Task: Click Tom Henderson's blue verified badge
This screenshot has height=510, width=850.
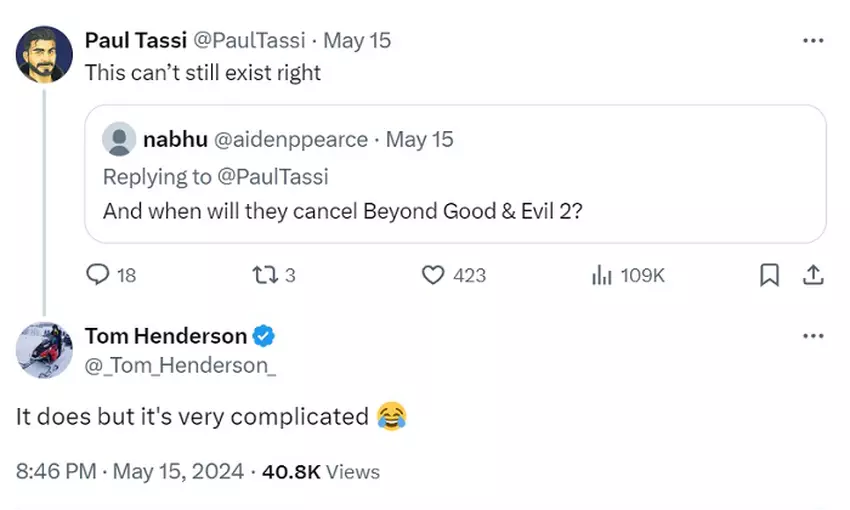Action: 266,336
